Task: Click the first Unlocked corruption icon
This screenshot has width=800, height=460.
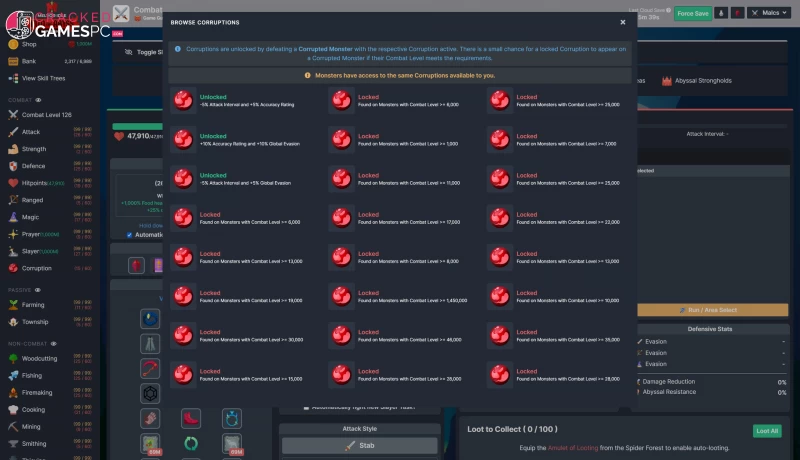Action: point(183,99)
